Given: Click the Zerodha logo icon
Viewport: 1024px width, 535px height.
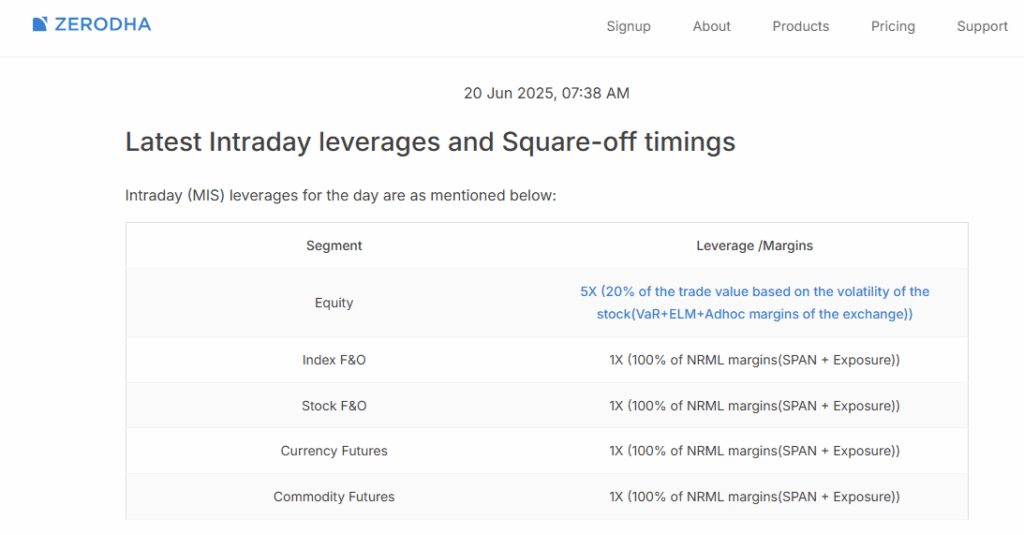Looking at the screenshot, I should [x=40, y=24].
